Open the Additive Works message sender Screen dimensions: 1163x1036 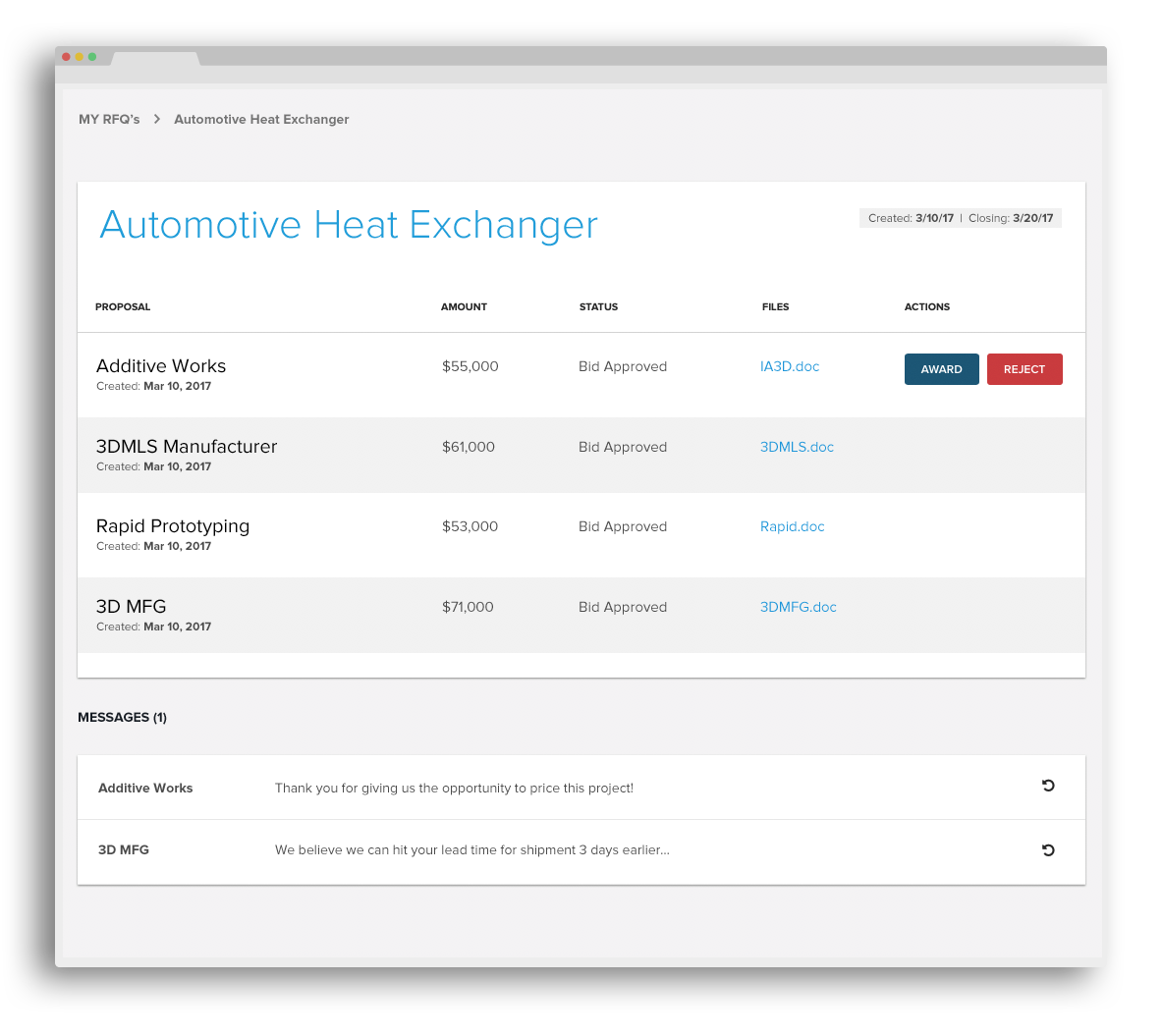(145, 789)
